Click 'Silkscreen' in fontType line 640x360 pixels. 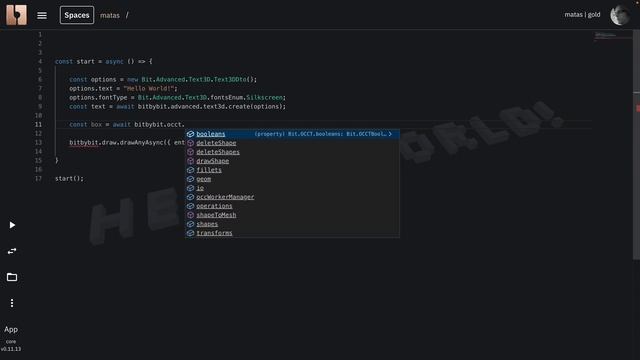click(264, 98)
